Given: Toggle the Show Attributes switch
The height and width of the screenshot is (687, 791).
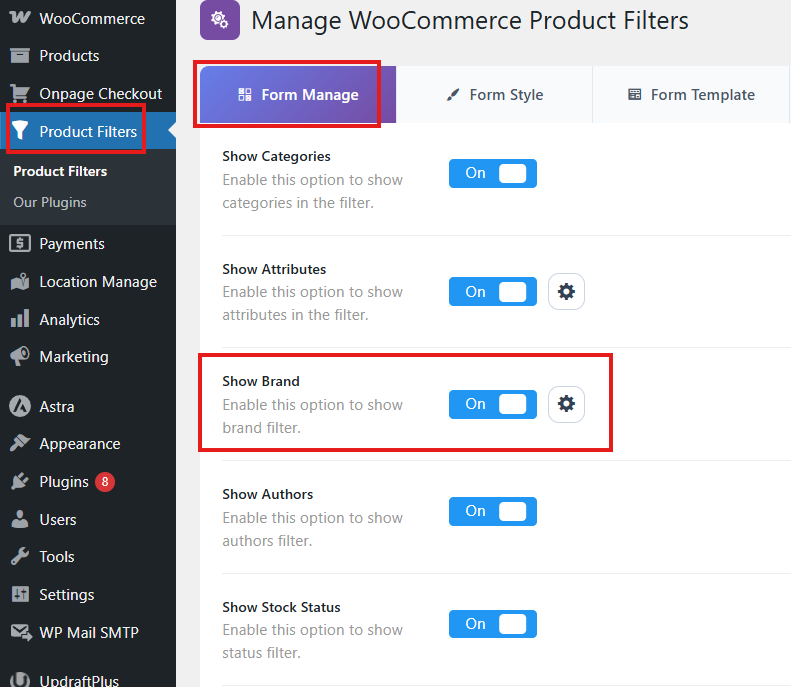Looking at the screenshot, I should point(492,291).
